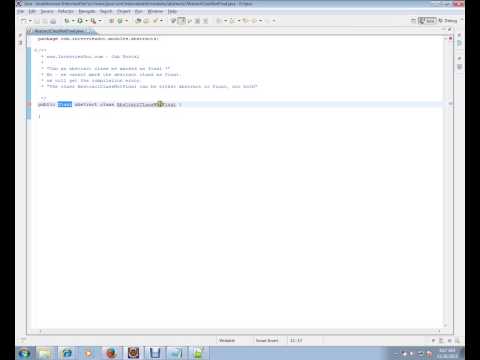Select the AbstractClassNotFinal.java editor tab
480x360 pixels.
click(x=59, y=31)
